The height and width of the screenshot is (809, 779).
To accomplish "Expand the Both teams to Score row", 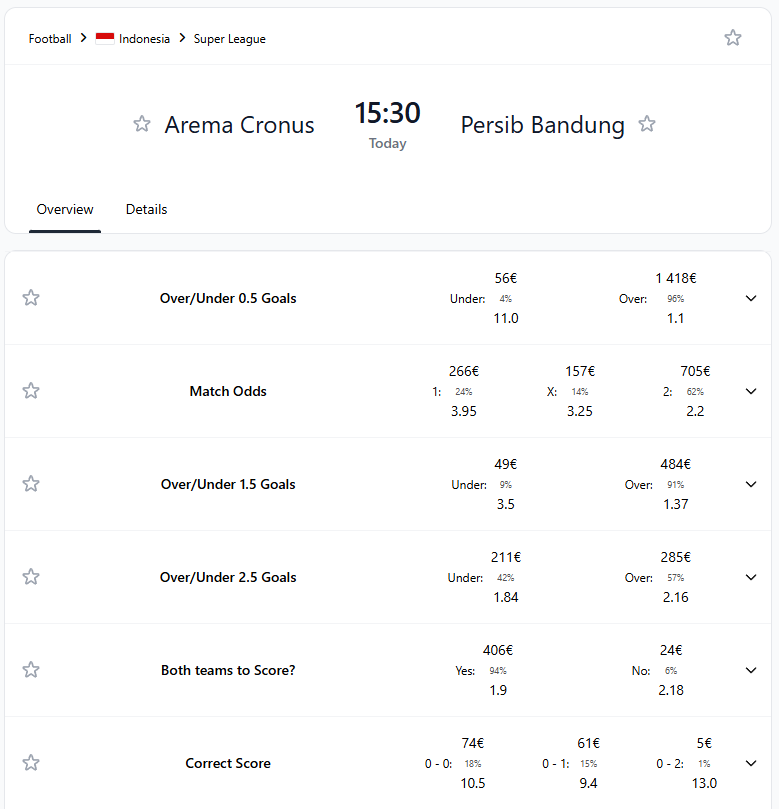I will click(751, 670).
